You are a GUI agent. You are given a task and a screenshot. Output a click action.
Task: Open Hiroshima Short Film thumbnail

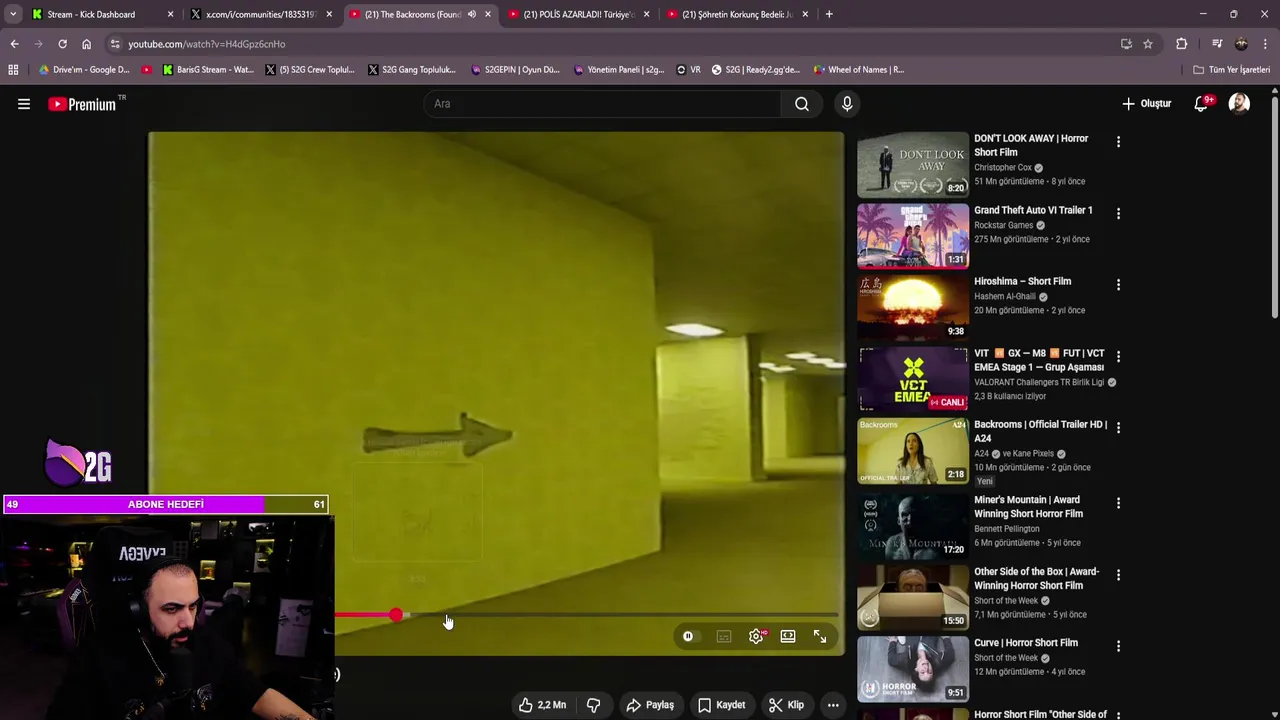coord(912,308)
